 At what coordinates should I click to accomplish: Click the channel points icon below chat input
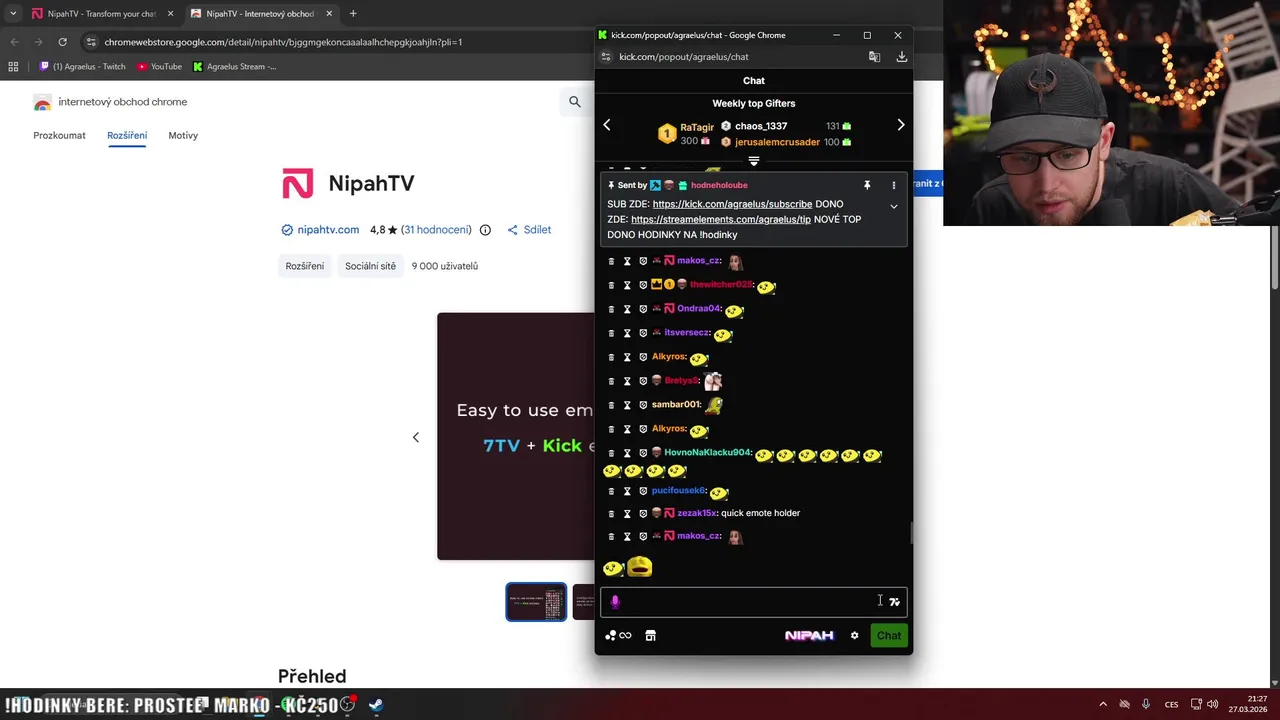pyautogui.click(x=611, y=635)
